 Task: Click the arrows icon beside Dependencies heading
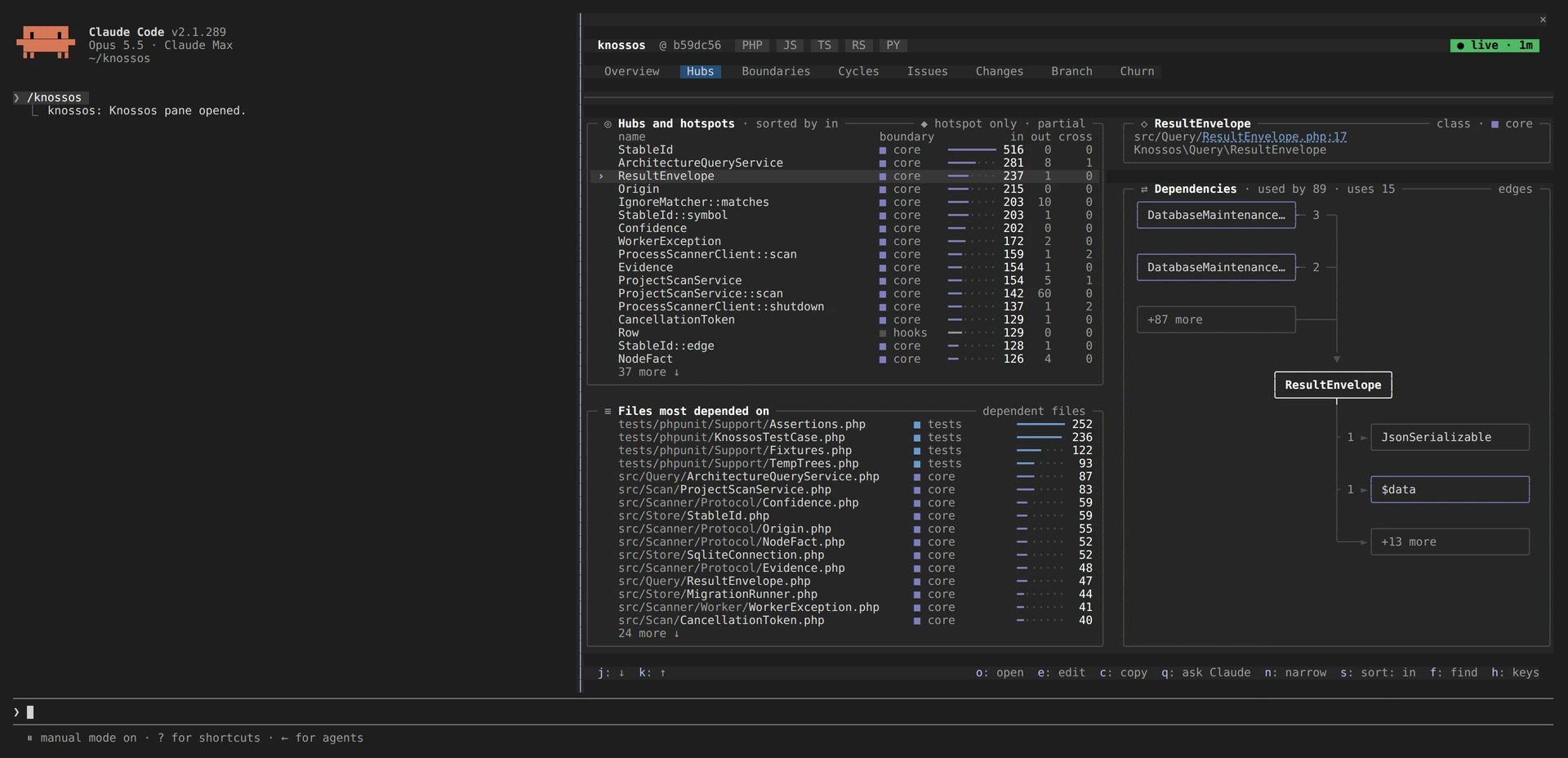(x=1143, y=189)
